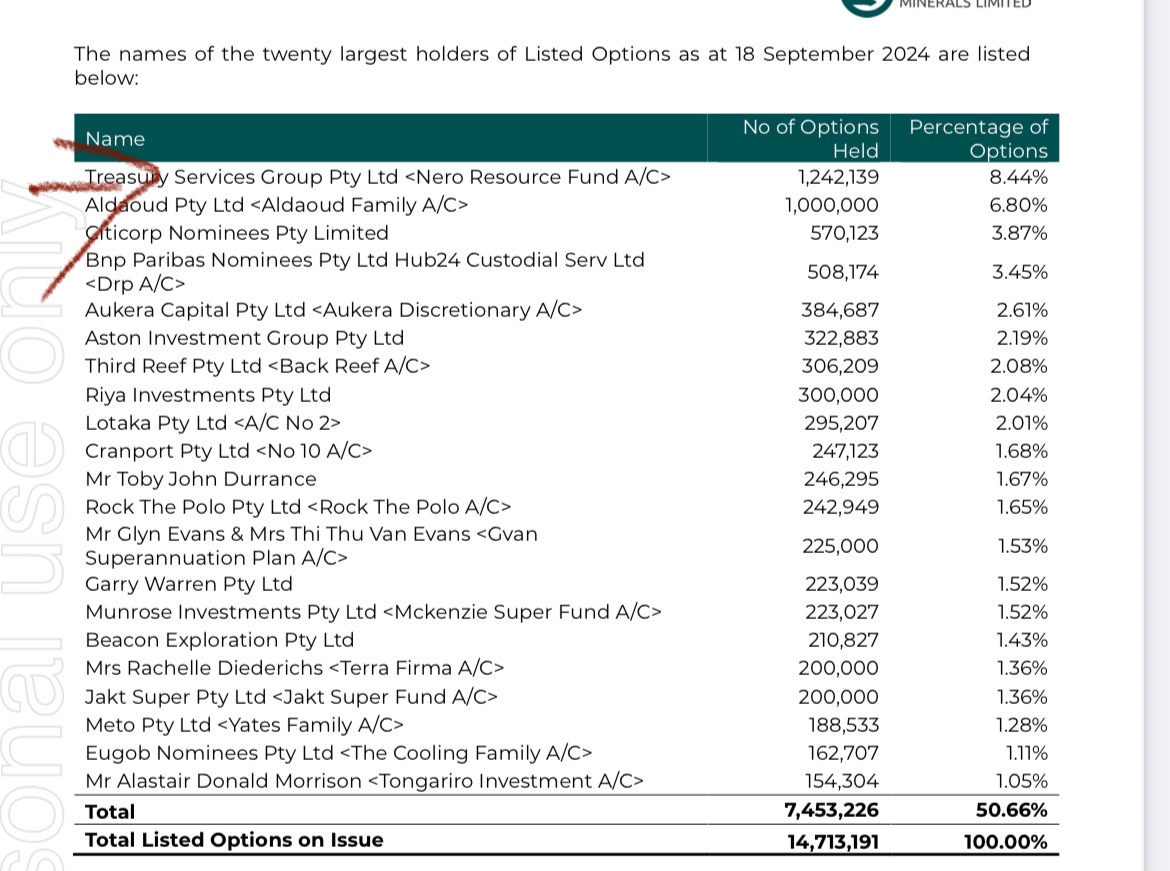1170x871 pixels.
Task: Select the value 225,000
Action: click(840, 546)
